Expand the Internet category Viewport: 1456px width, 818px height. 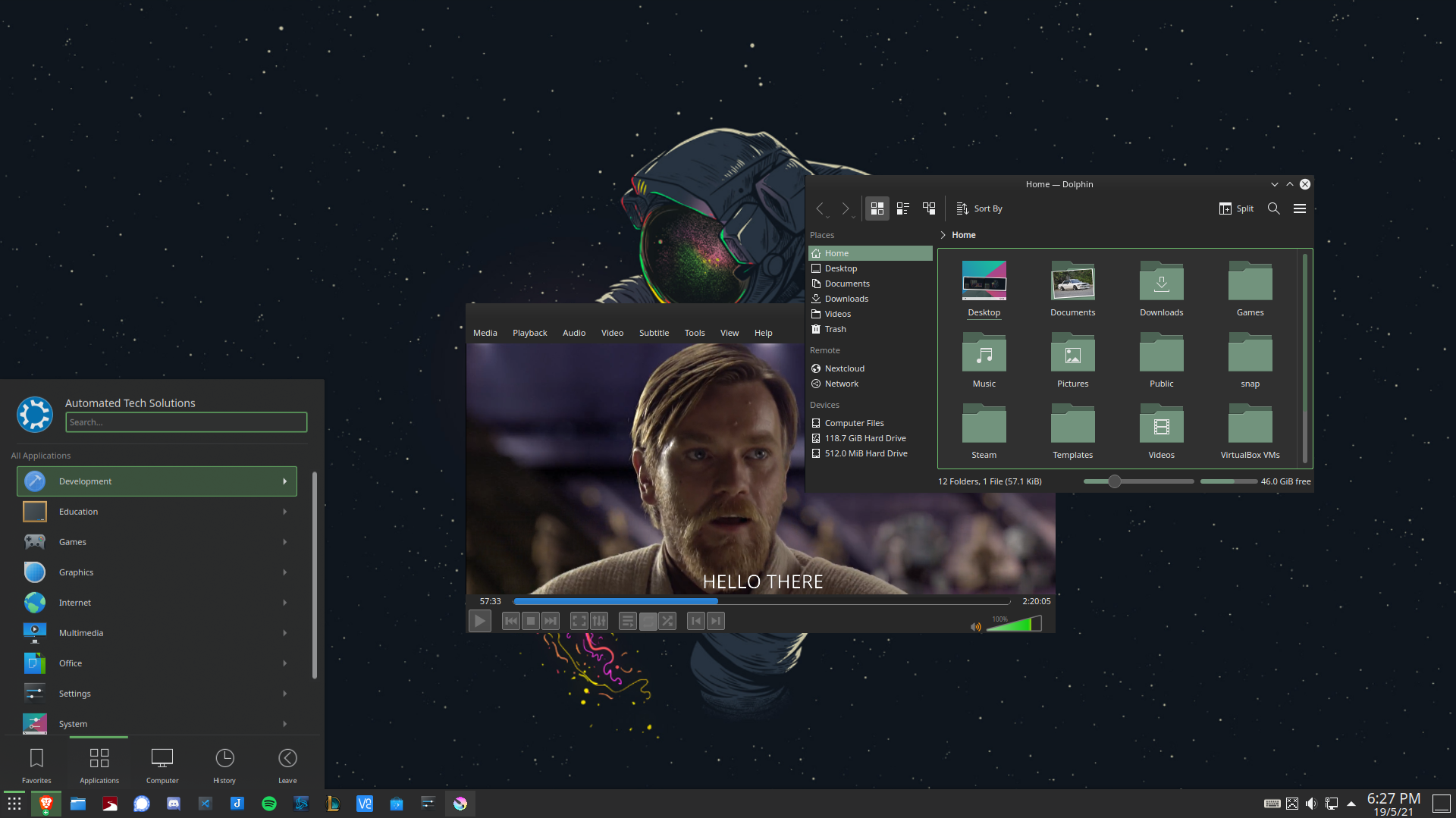point(157,603)
